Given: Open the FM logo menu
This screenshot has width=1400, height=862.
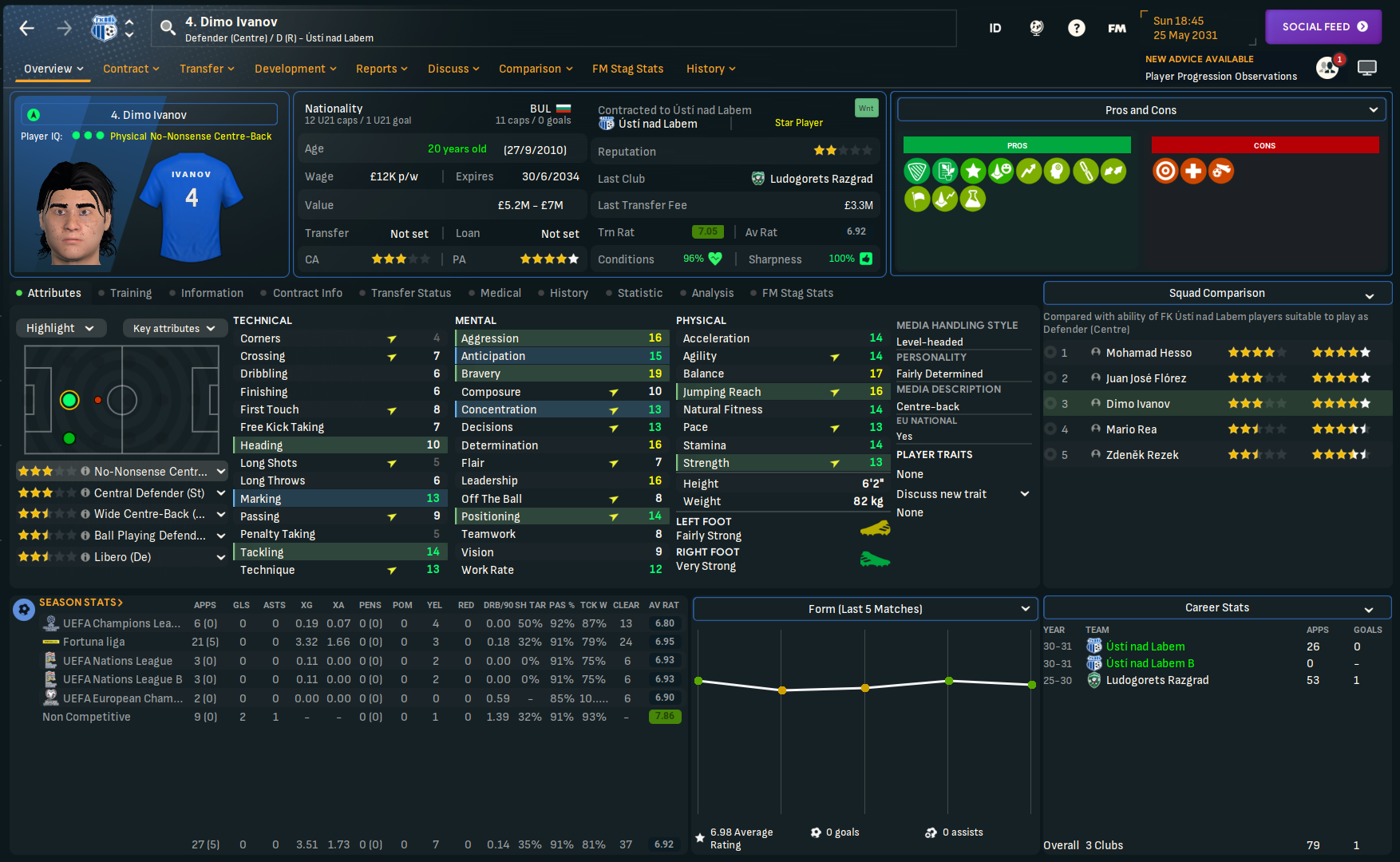Looking at the screenshot, I should [x=1117, y=28].
